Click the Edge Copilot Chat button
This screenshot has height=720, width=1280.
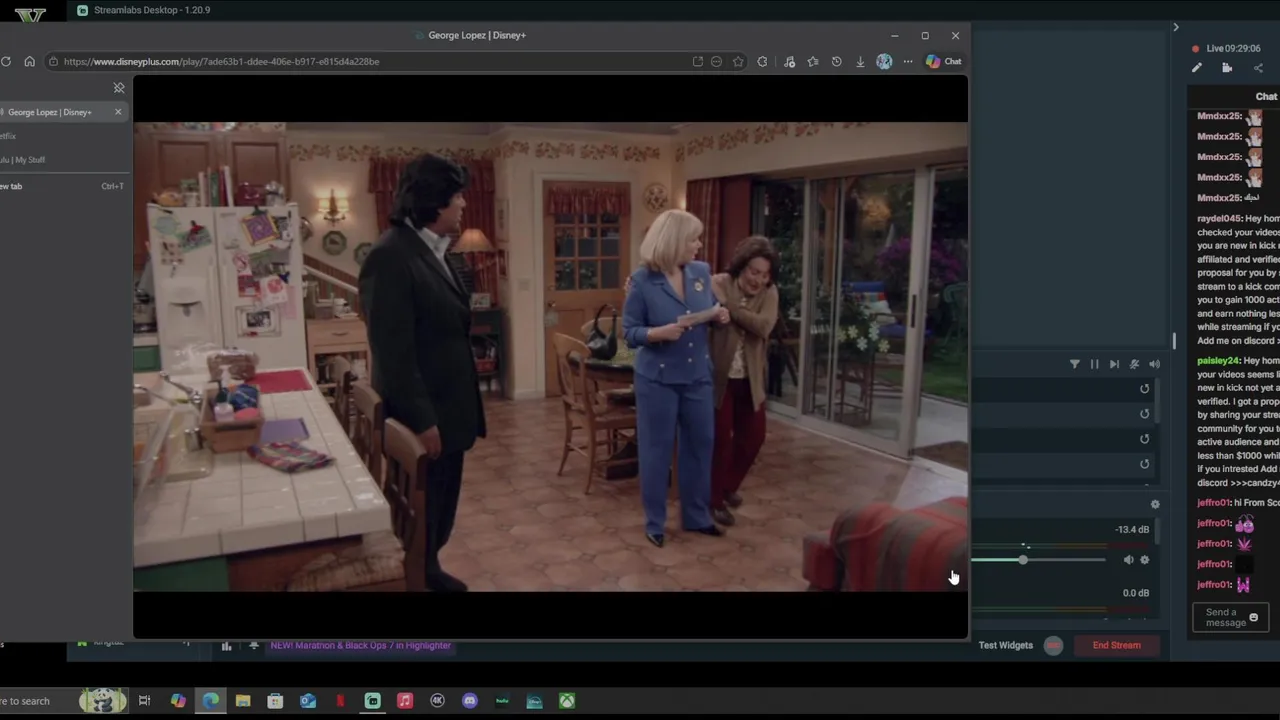tap(943, 62)
